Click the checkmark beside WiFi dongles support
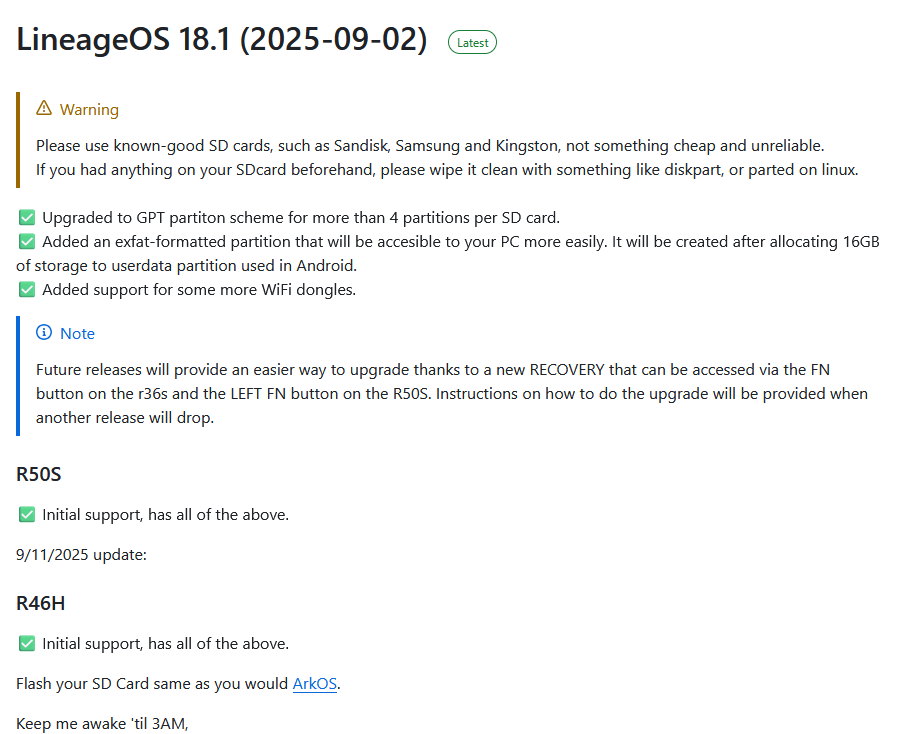 27,289
